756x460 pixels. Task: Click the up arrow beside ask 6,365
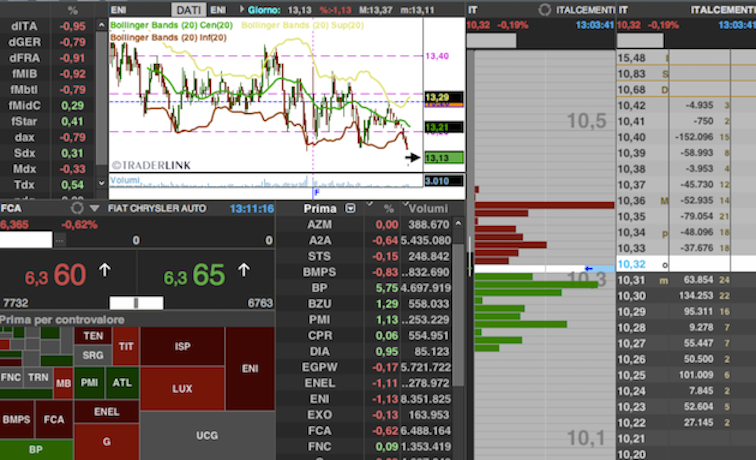click(x=244, y=270)
